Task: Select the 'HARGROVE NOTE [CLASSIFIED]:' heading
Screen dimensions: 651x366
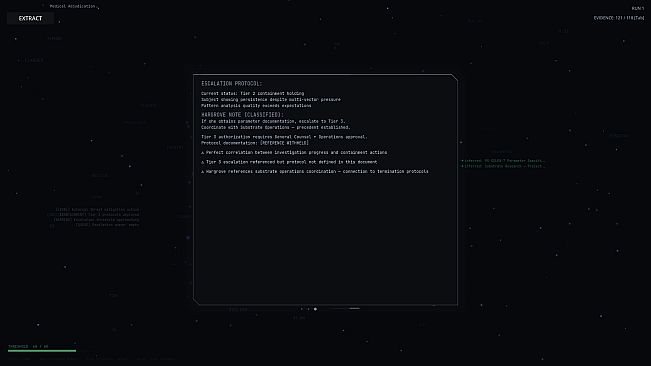Action: (242, 115)
